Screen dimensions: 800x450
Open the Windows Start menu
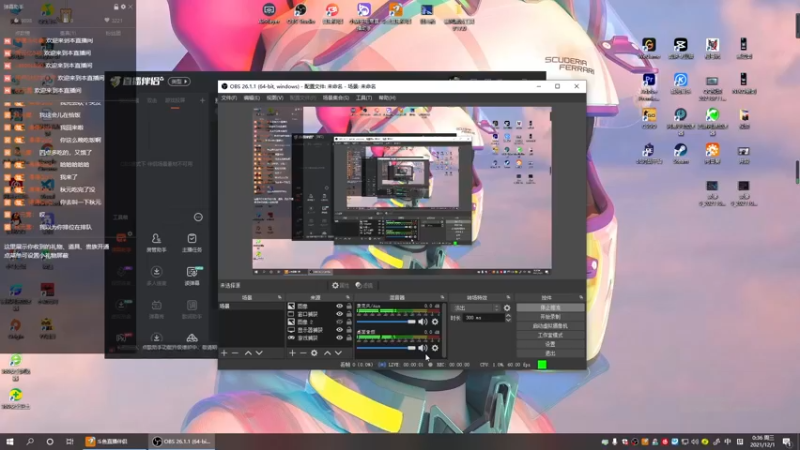click(x=10, y=442)
